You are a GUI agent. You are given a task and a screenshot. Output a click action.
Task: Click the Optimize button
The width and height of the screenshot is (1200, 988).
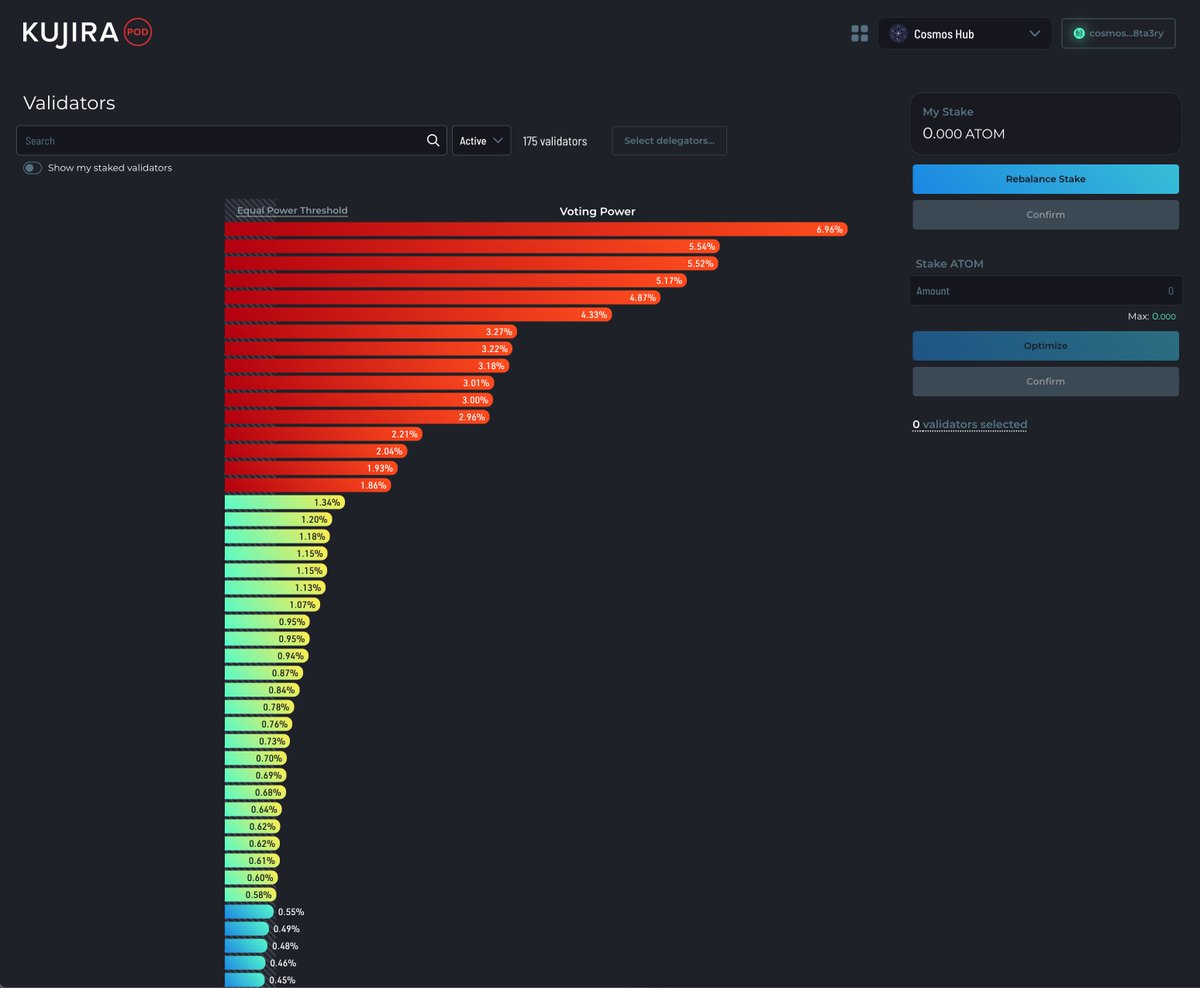[x=1045, y=345]
